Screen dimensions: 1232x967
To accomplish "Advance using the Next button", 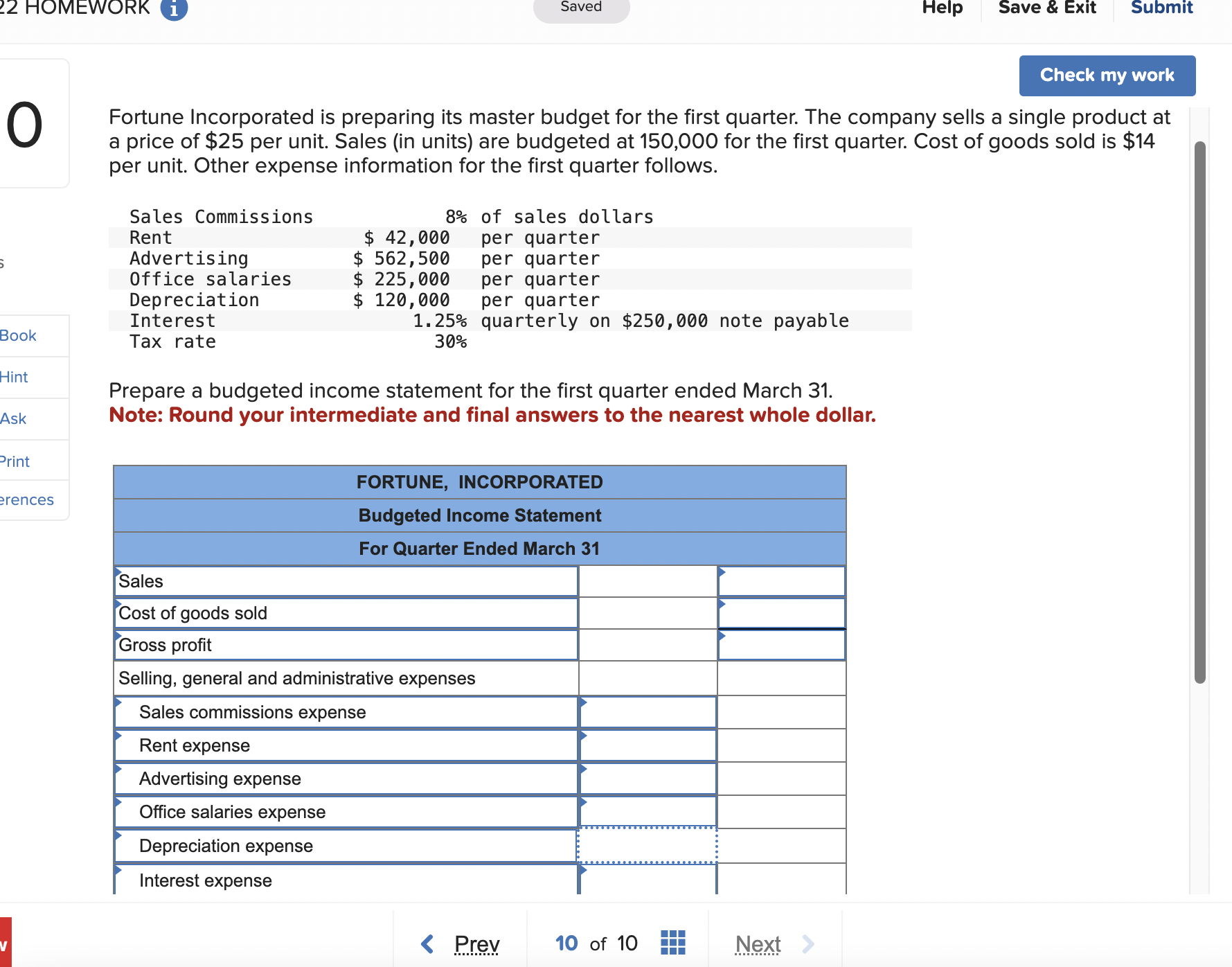I will (758, 943).
